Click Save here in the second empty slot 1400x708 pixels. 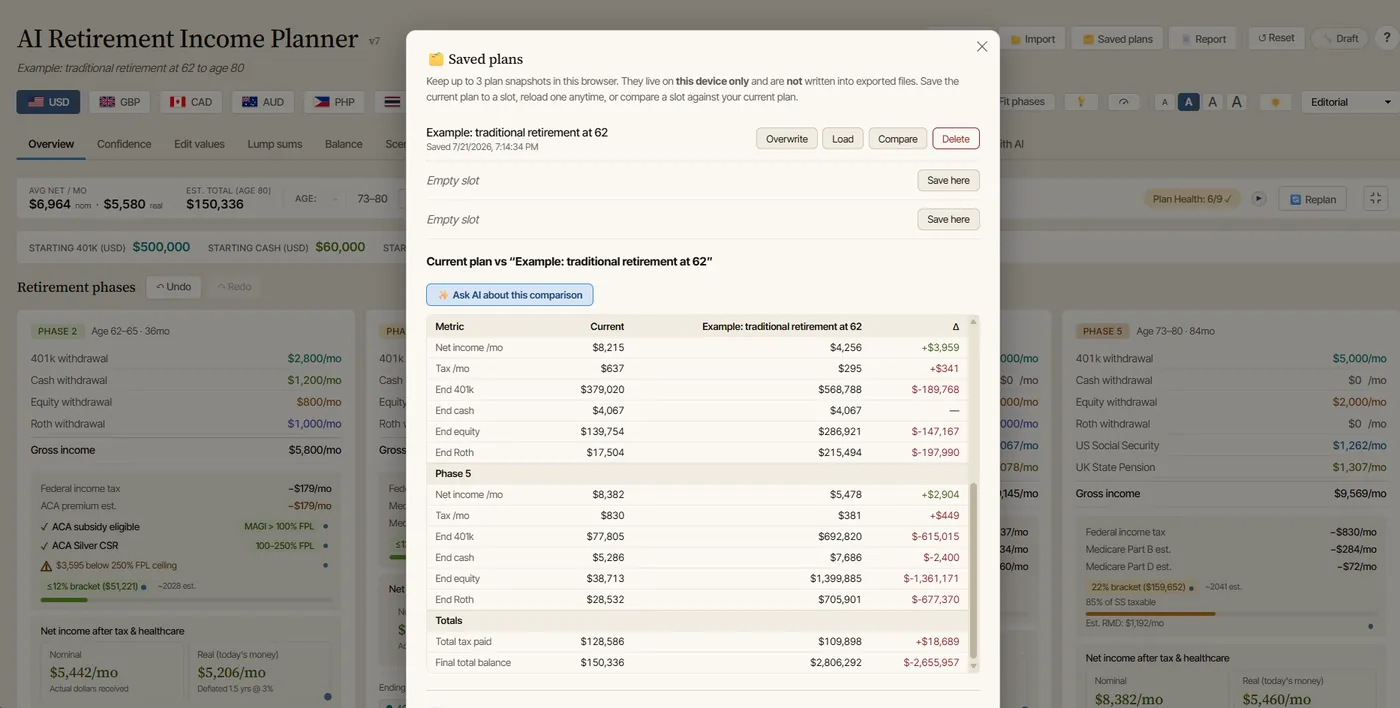pyautogui.click(x=948, y=219)
